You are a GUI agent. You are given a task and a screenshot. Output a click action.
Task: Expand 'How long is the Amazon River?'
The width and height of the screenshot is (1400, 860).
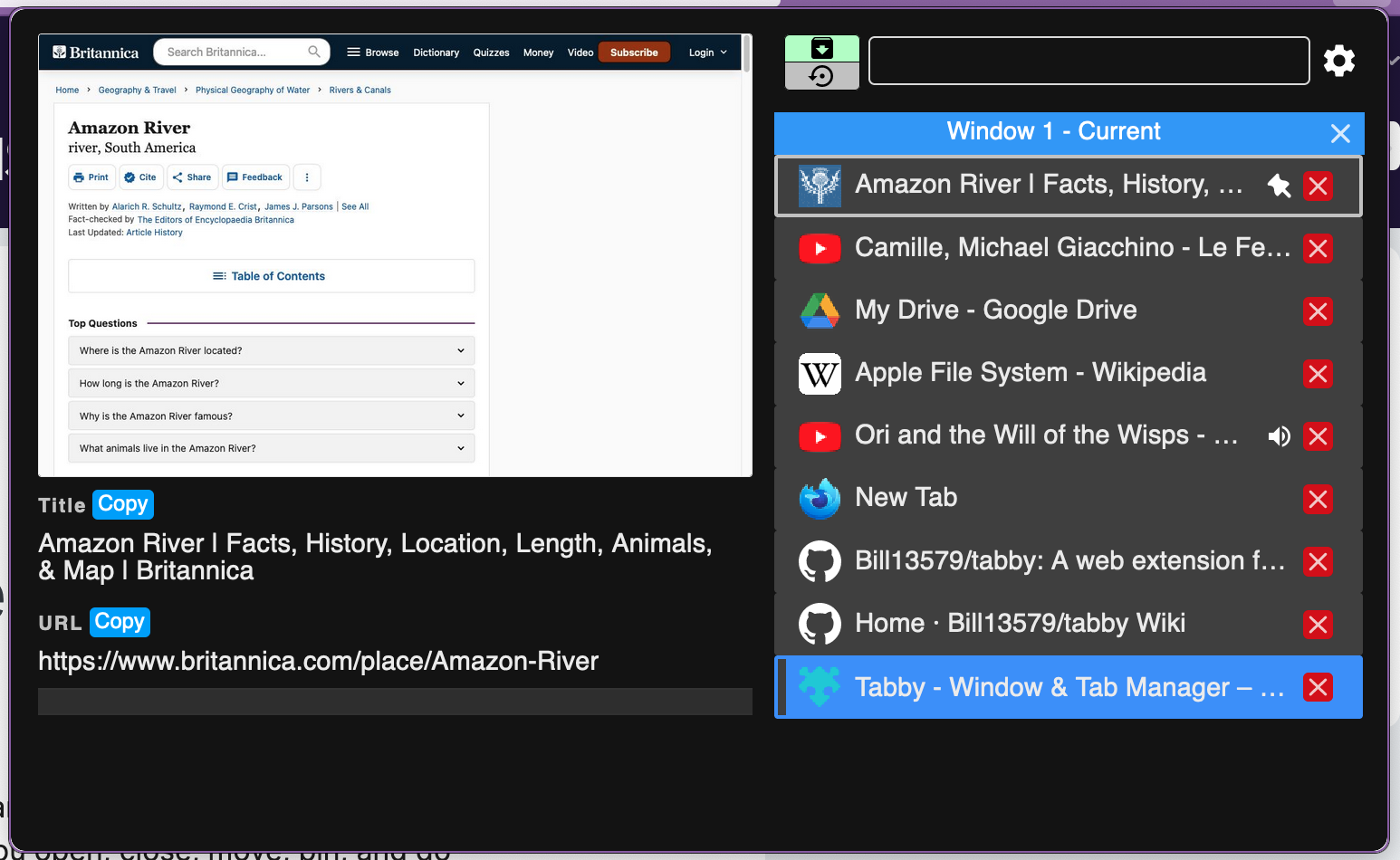click(272, 383)
